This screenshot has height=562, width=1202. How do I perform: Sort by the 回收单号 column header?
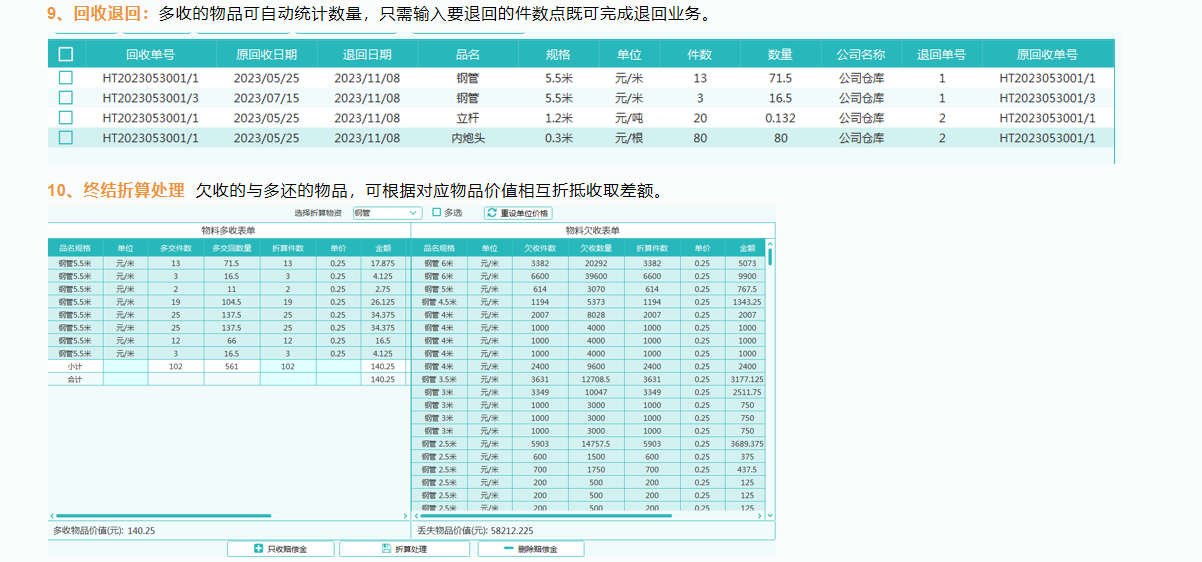coord(151,55)
